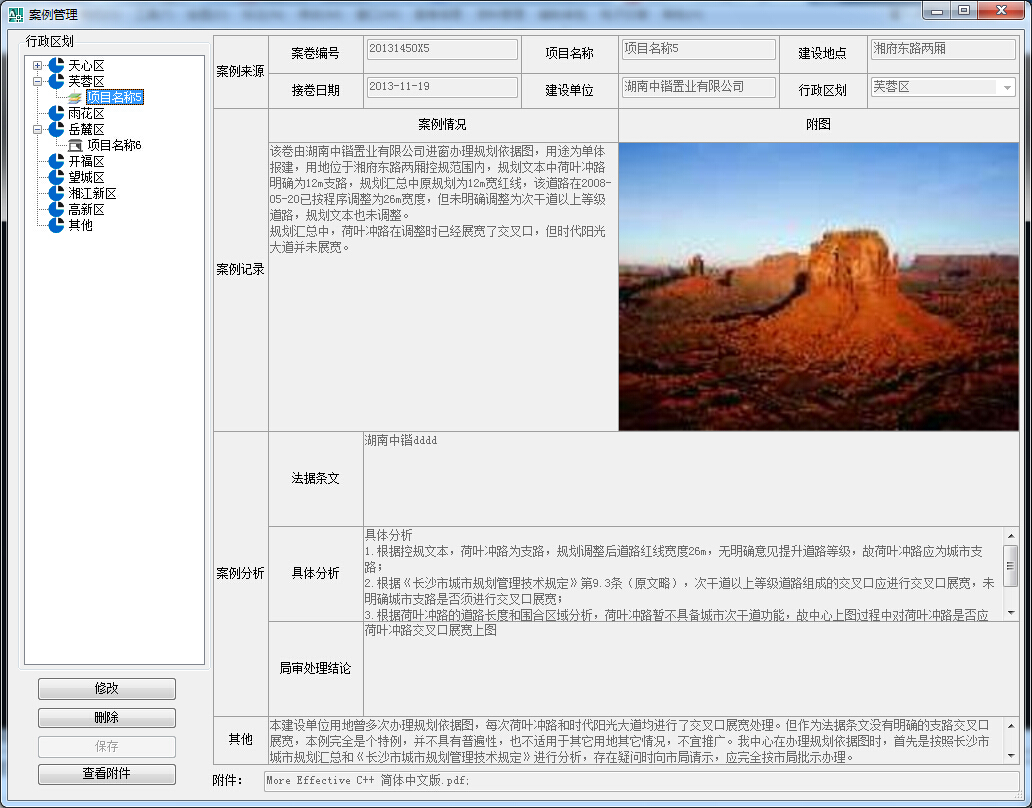Click the 其他 section scroll up arrow

coord(1010,725)
